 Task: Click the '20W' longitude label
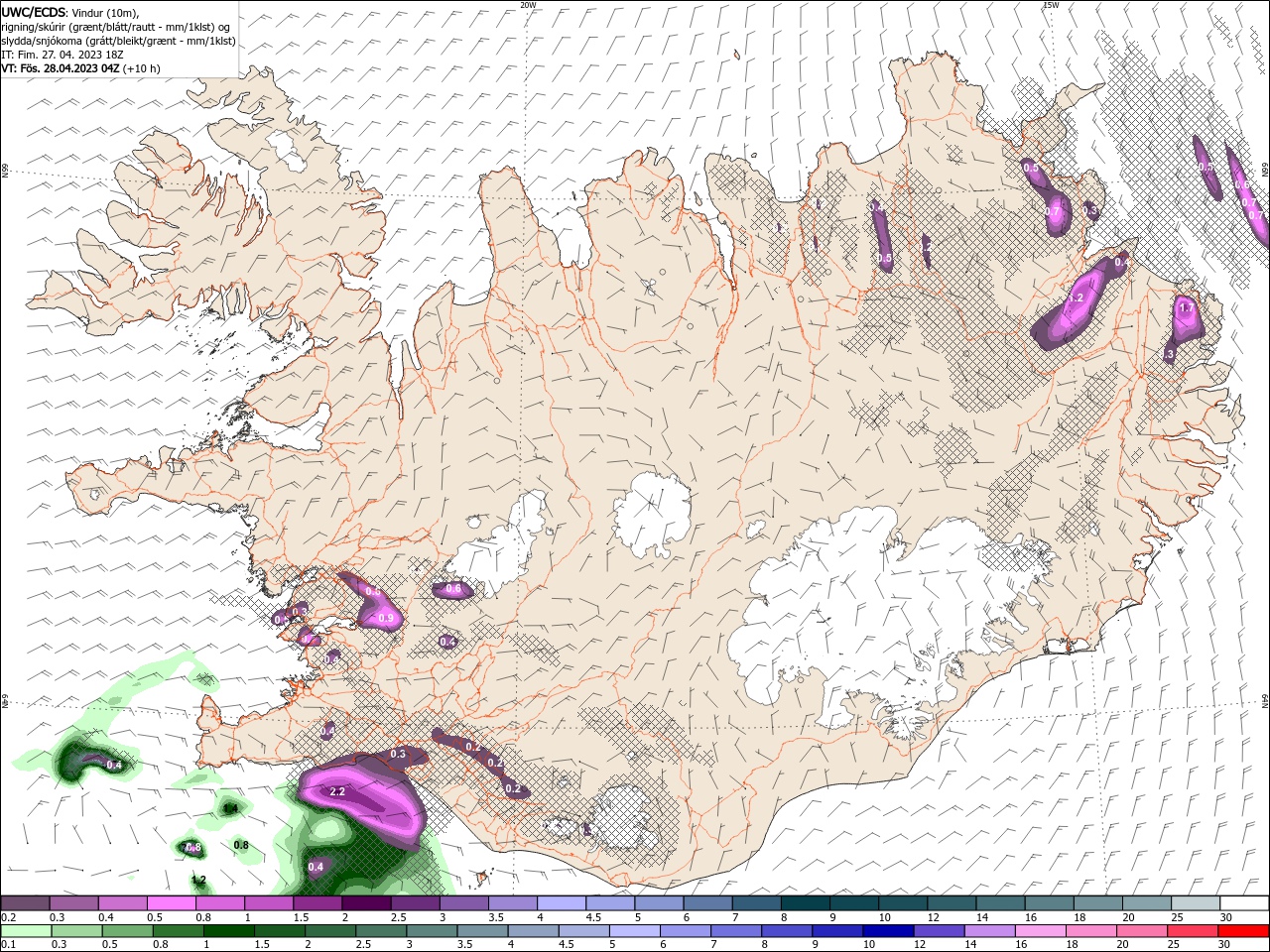point(528,5)
